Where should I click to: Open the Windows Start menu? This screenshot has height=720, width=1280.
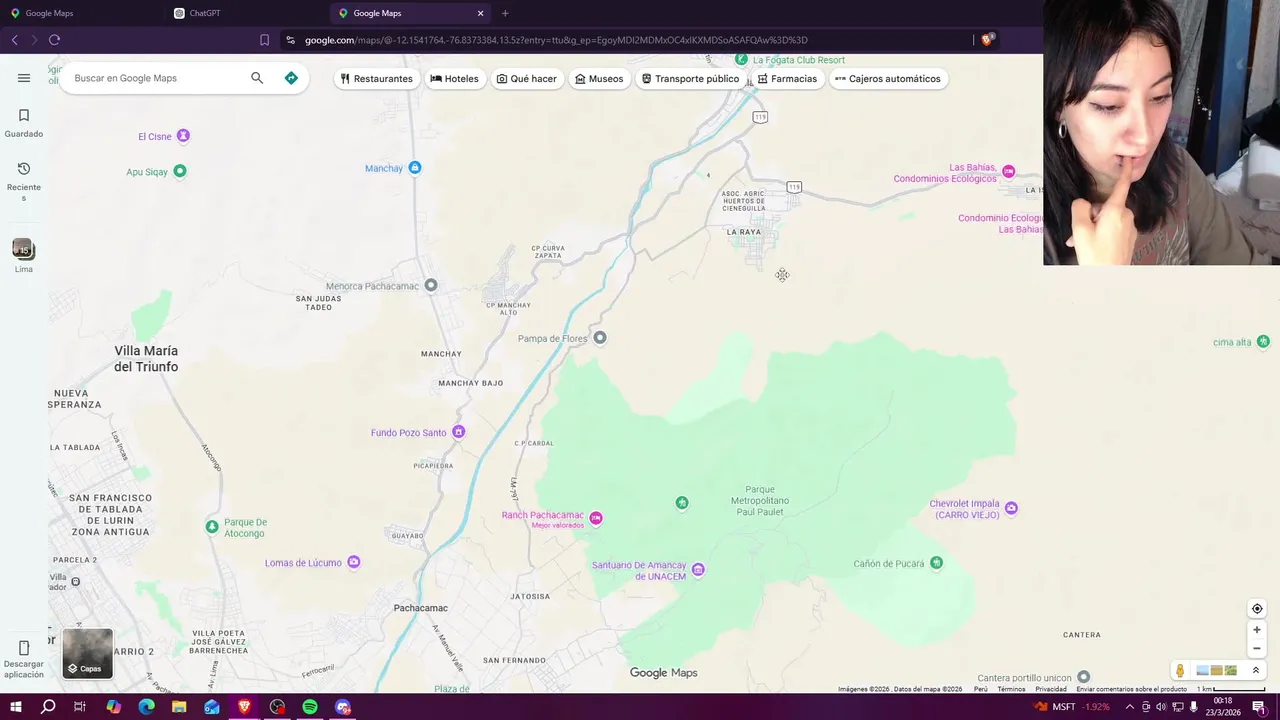16,707
